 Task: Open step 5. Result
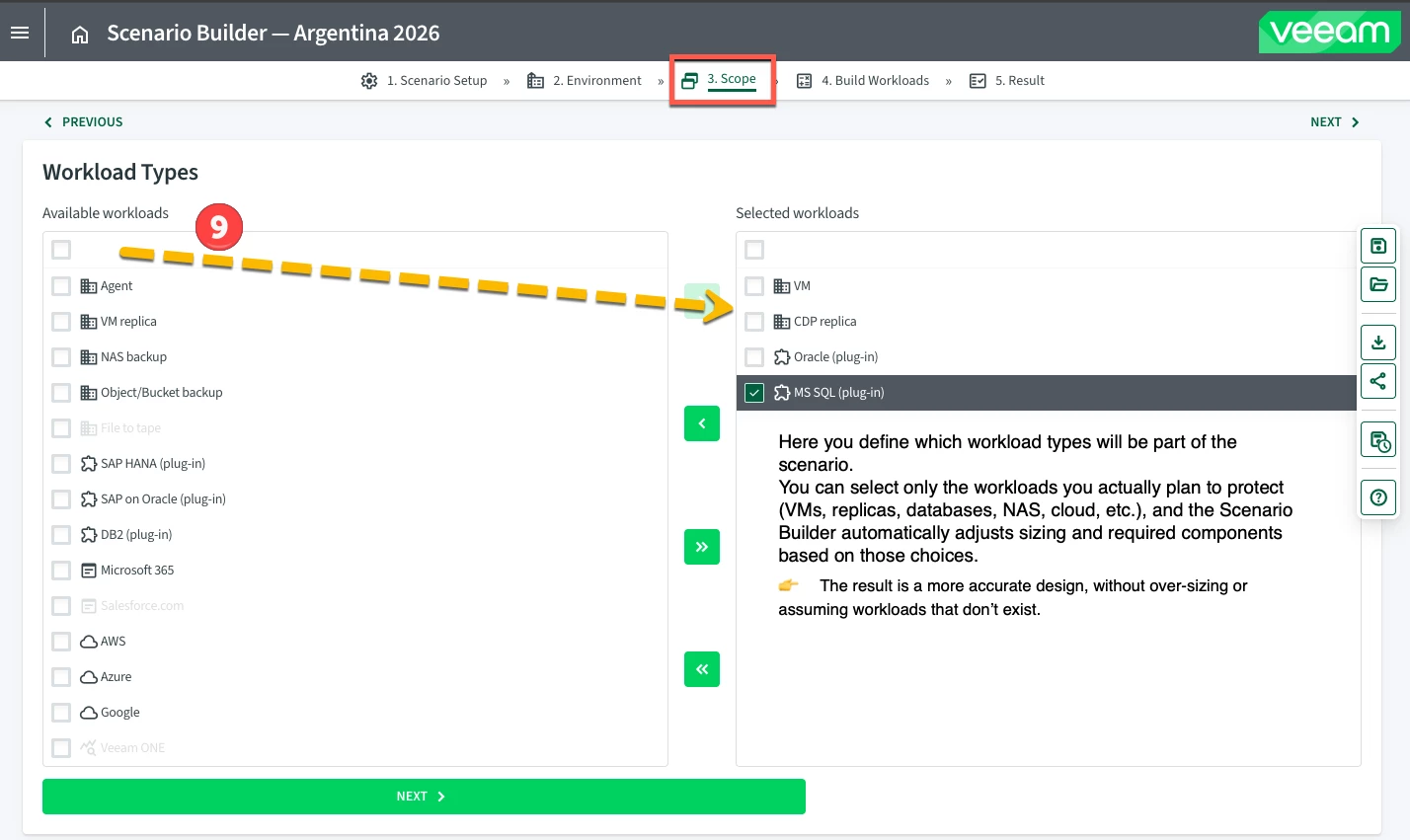(x=1007, y=81)
